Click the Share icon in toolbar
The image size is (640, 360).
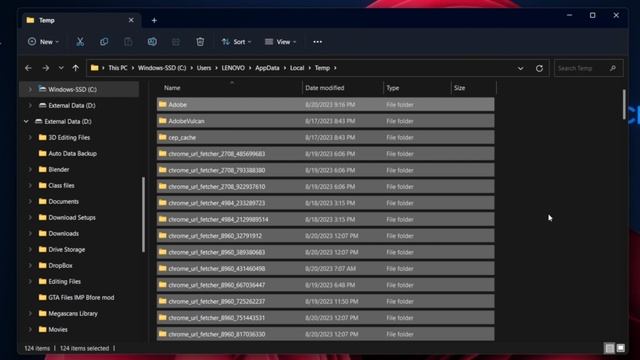[176, 42]
